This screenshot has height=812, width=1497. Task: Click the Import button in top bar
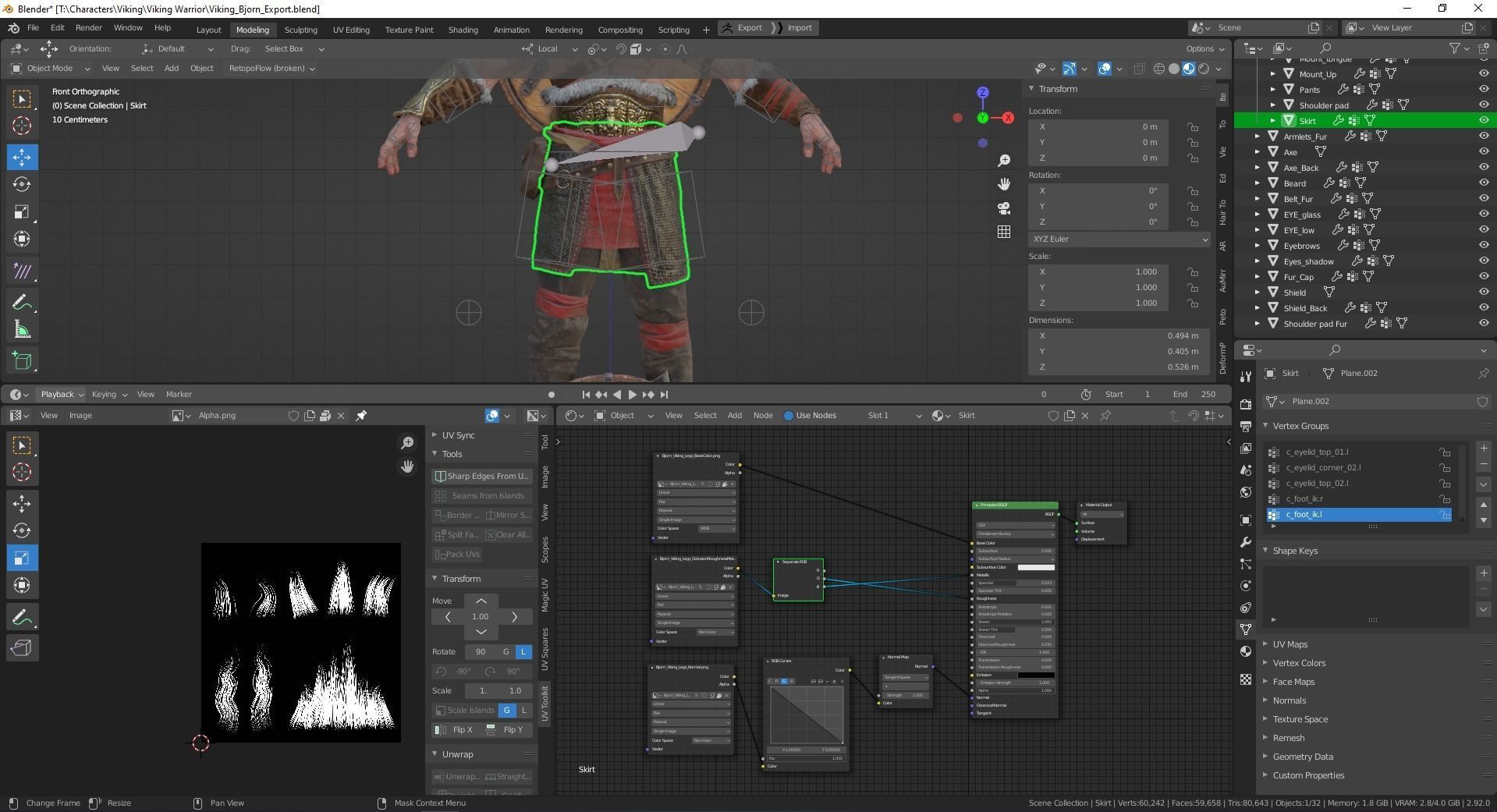click(793, 28)
